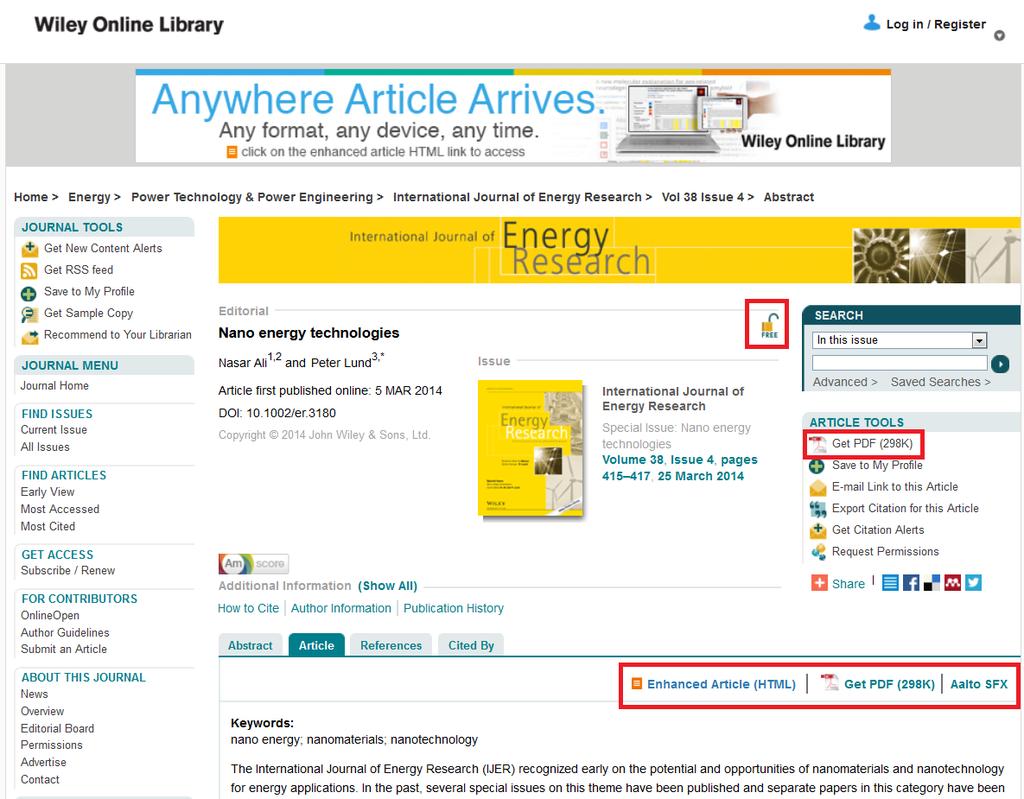Open Author Guidelines link
1024x799 pixels.
65,632
